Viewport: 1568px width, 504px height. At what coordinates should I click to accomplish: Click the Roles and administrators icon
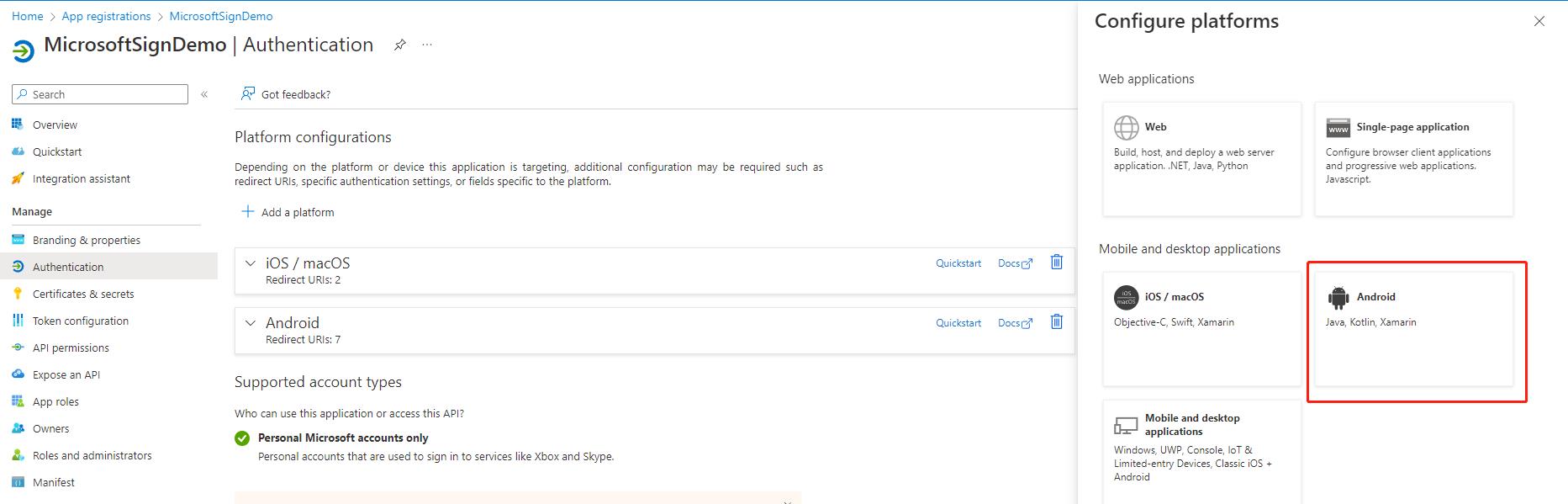18,455
